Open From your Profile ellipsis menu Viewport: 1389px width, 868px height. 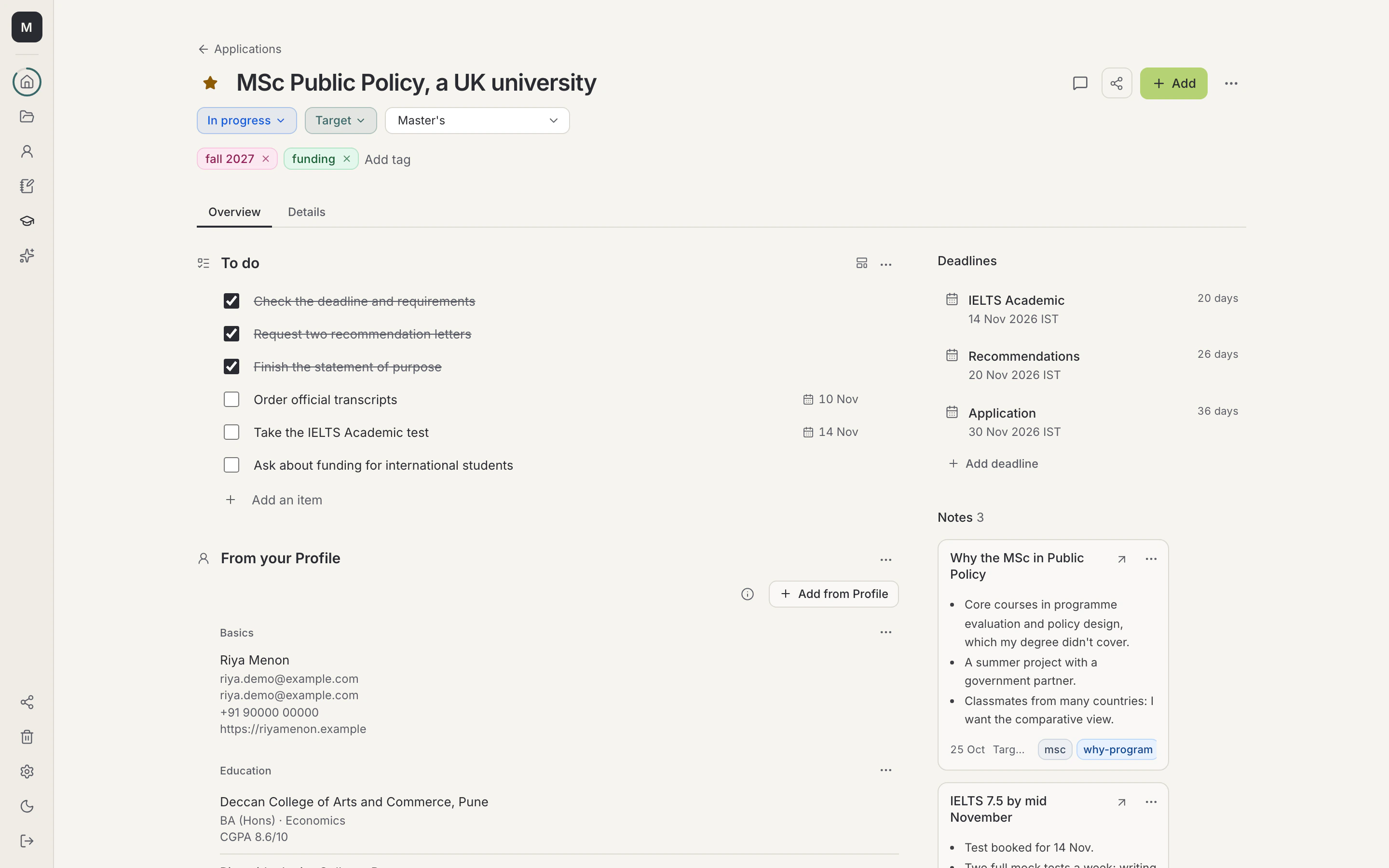(x=885, y=560)
